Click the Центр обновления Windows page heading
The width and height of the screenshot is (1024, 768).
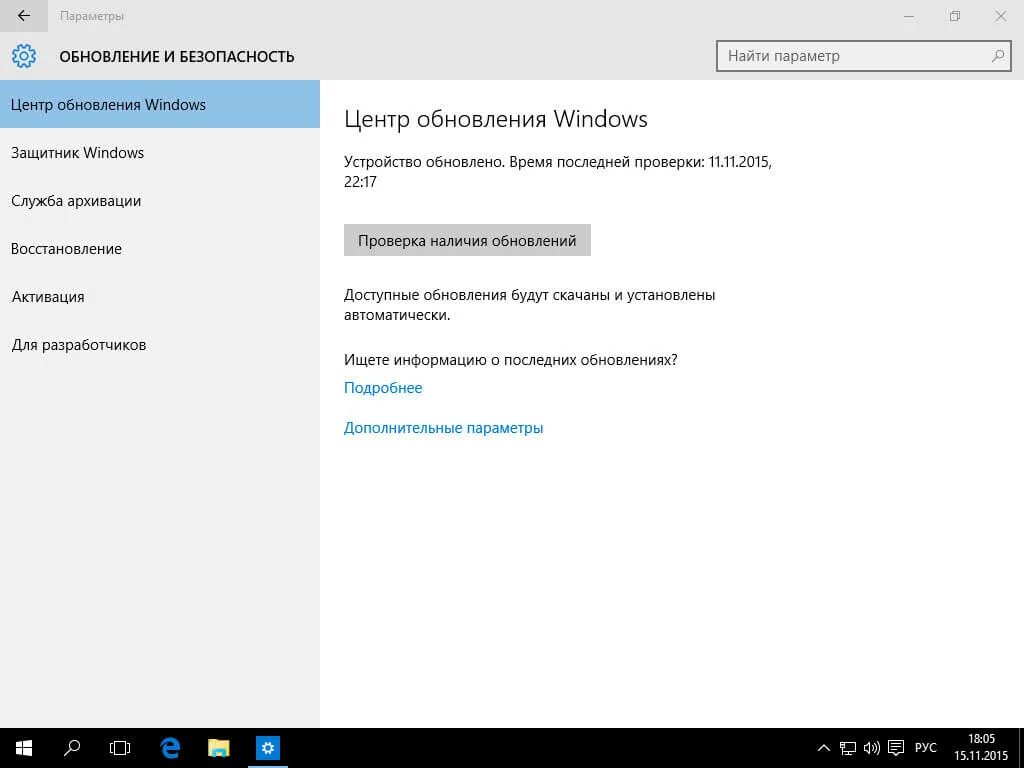pos(496,119)
